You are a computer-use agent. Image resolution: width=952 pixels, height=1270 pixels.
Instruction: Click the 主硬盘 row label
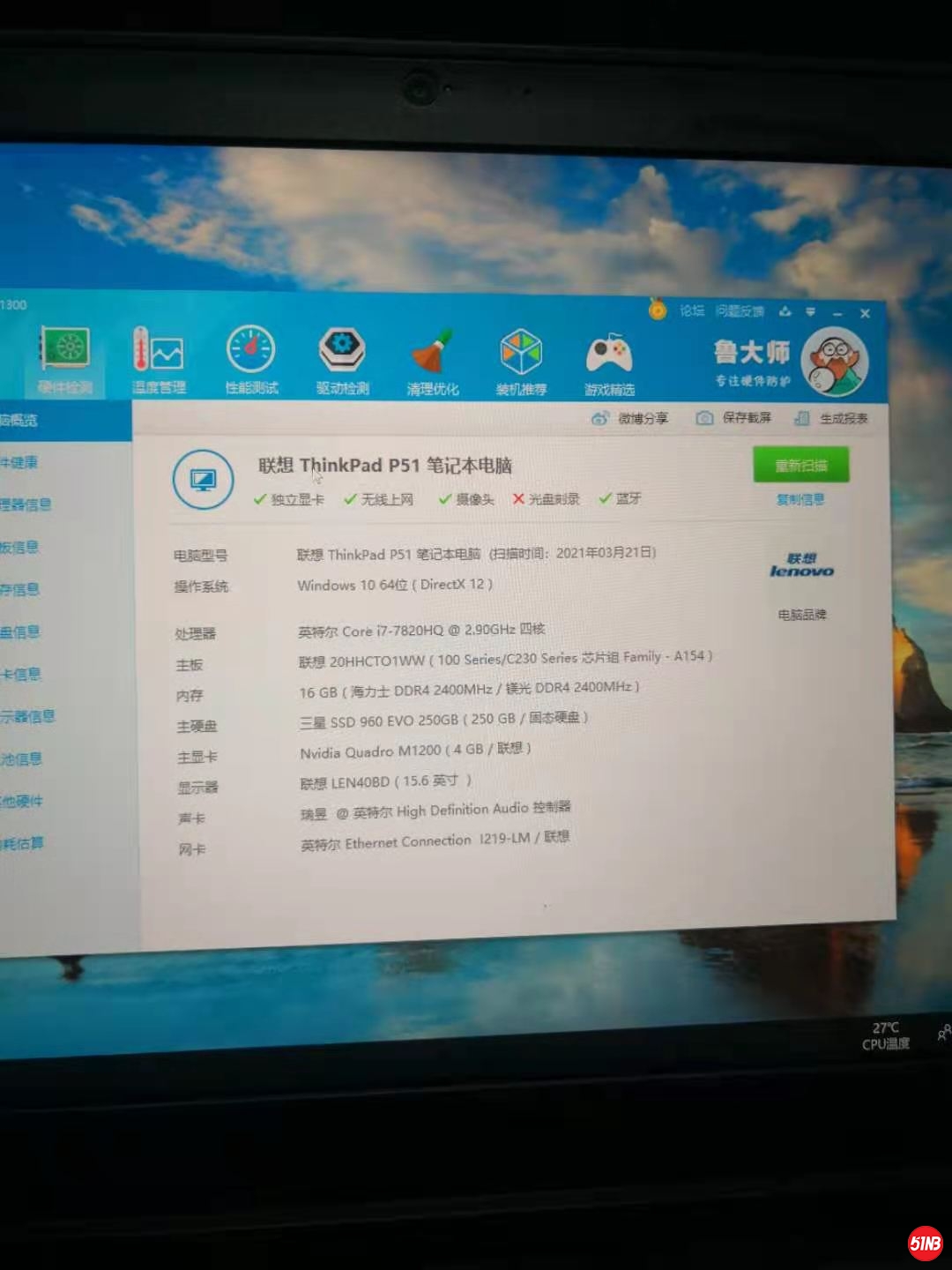coord(197,726)
